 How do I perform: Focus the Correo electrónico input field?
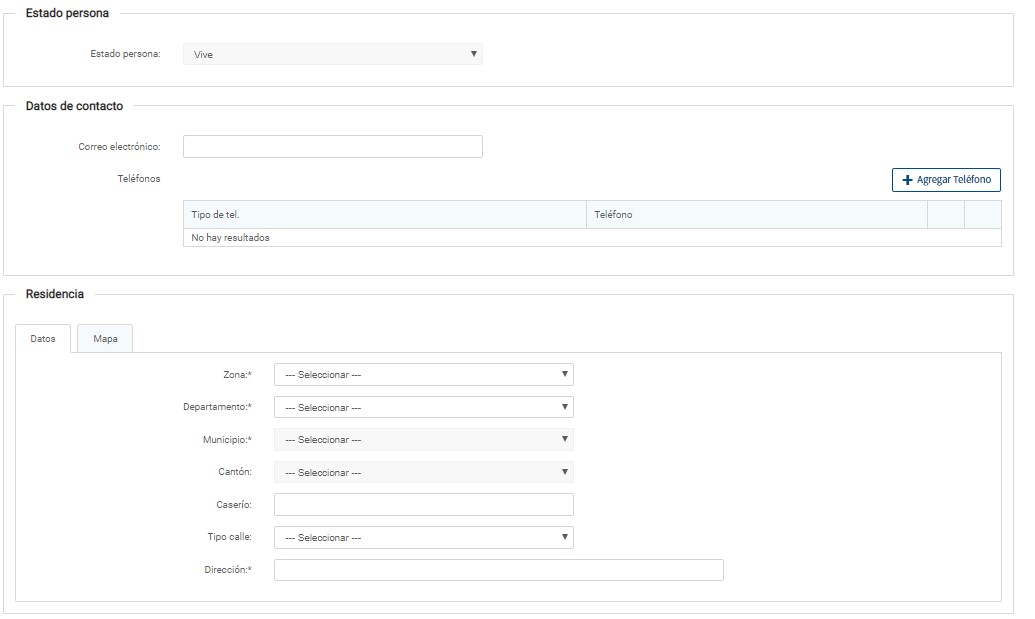click(x=332, y=147)
